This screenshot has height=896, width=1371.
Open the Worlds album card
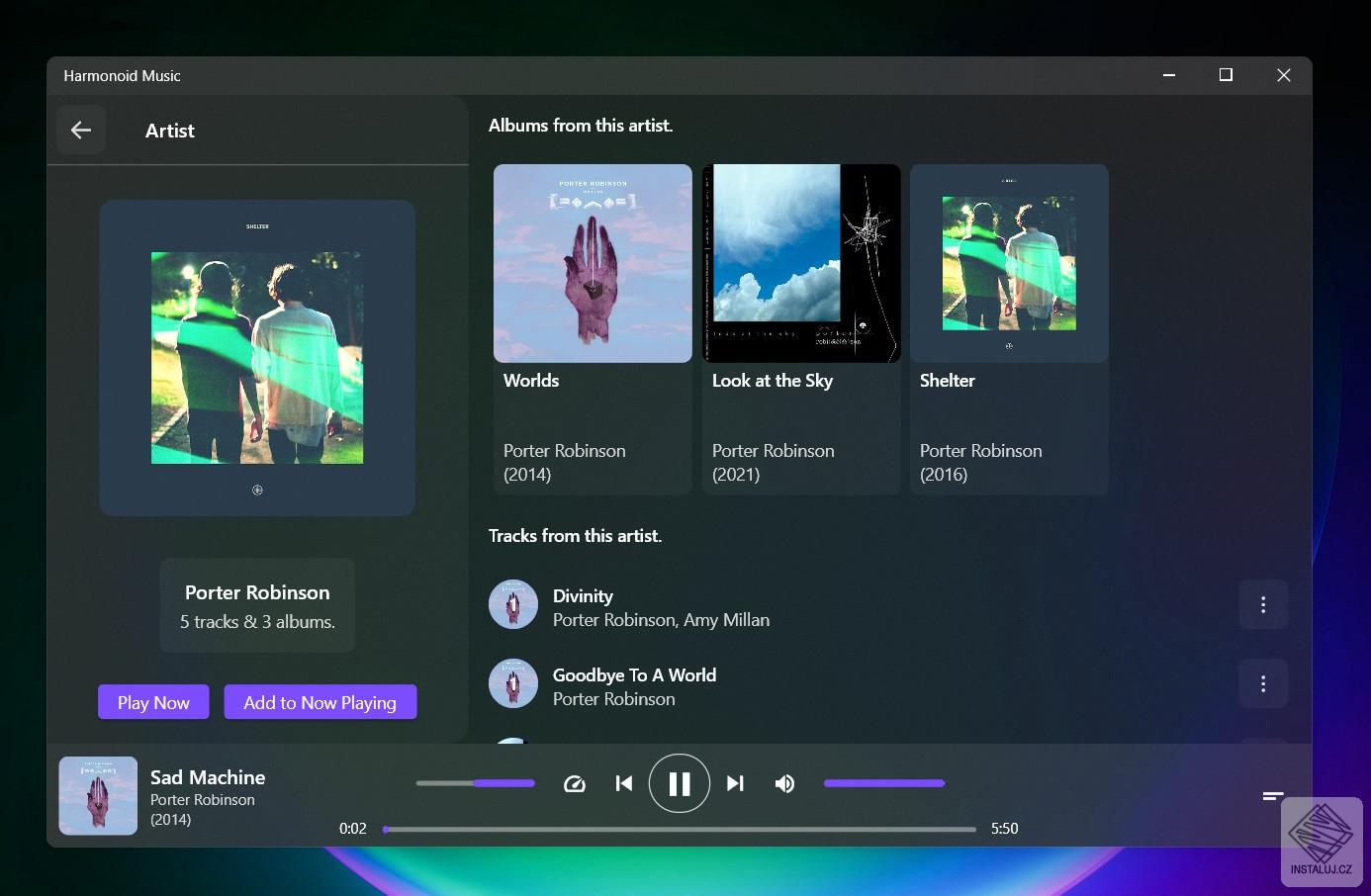593,329
